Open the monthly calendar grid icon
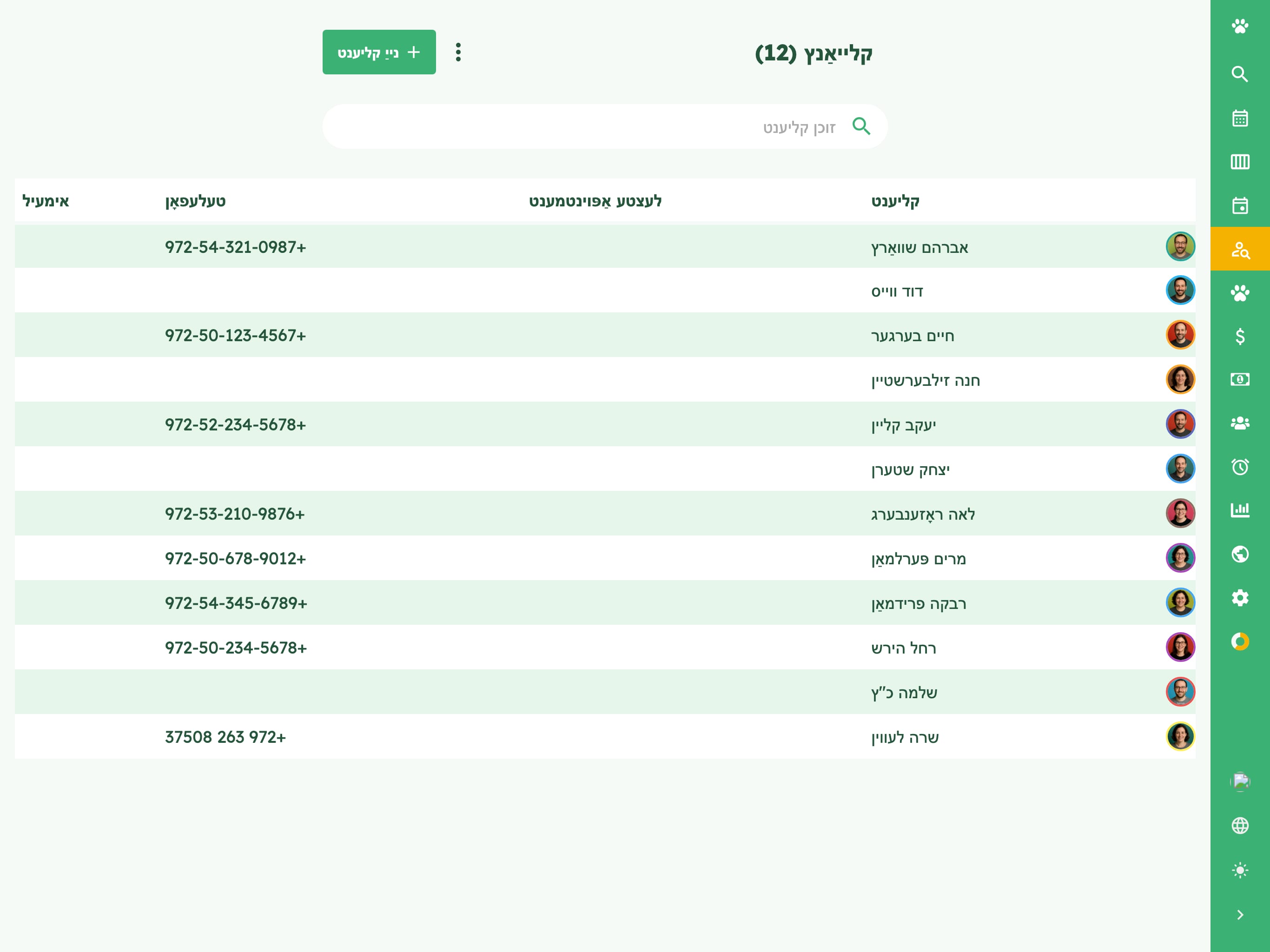 coord(1240,118)
